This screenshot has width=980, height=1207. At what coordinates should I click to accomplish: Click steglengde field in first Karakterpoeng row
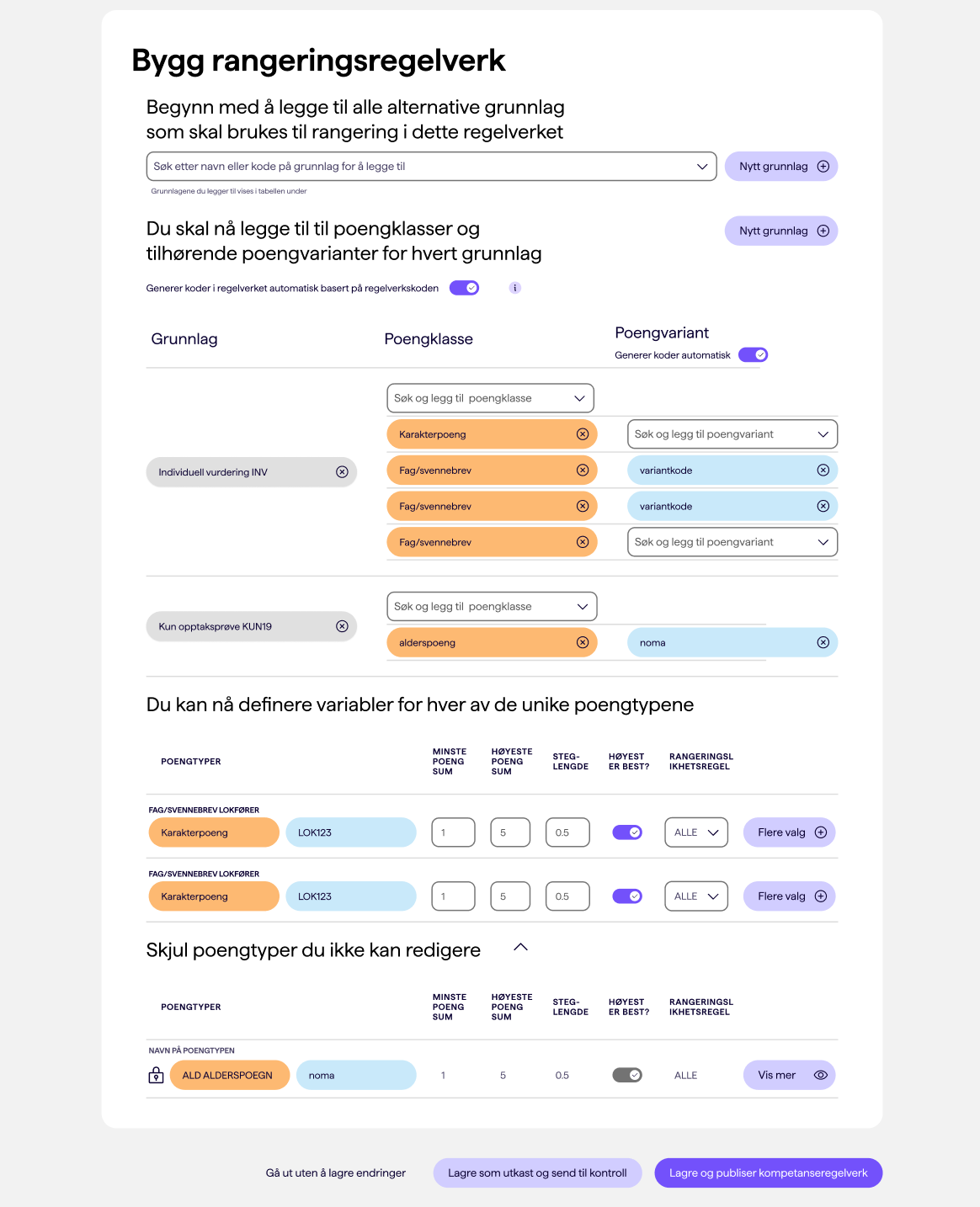pyautogui.click(x=567, y=832)
